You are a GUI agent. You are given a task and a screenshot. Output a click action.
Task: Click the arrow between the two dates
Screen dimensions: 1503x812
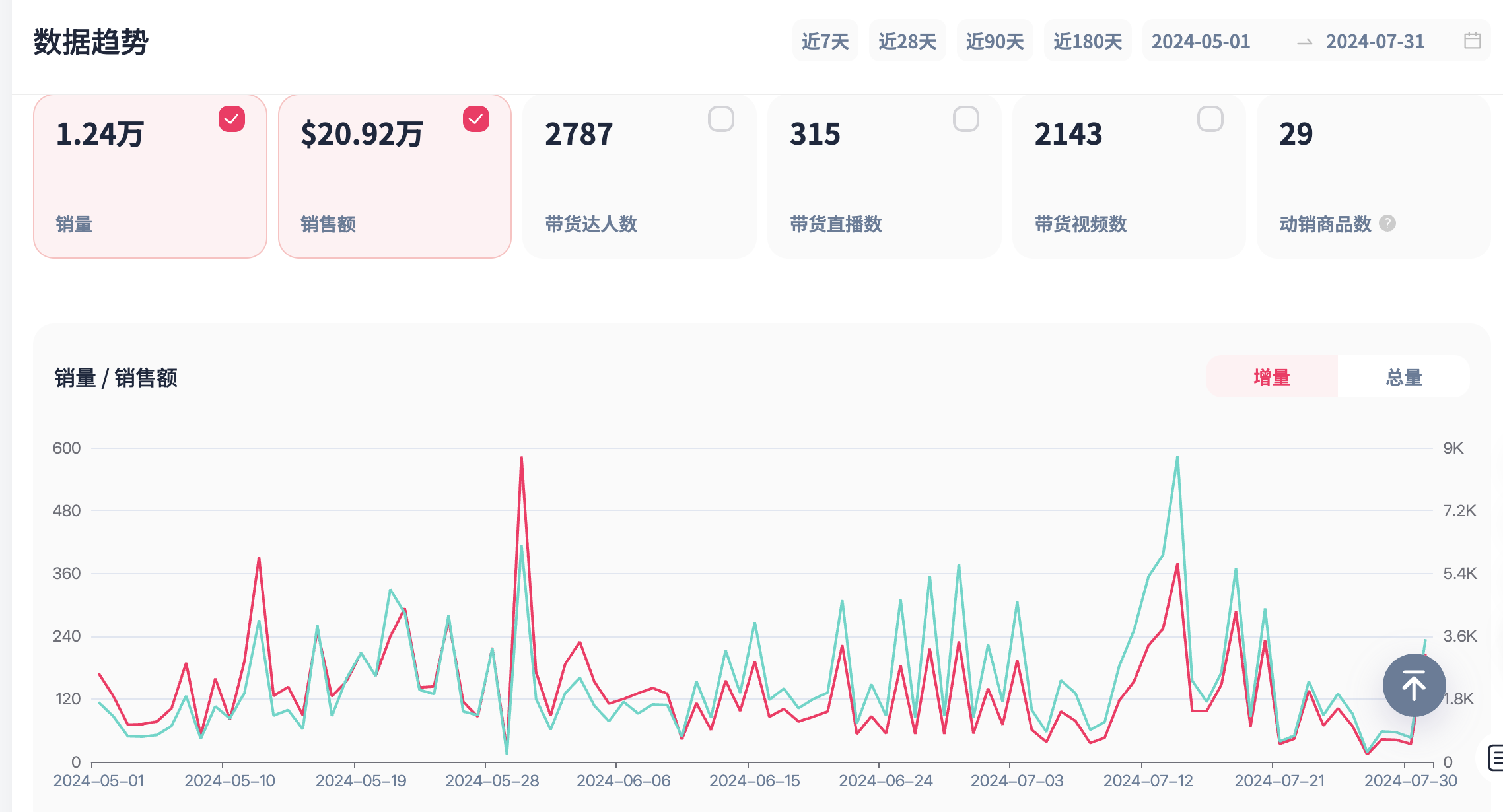pyautogui.click(x=1304, y=42)
